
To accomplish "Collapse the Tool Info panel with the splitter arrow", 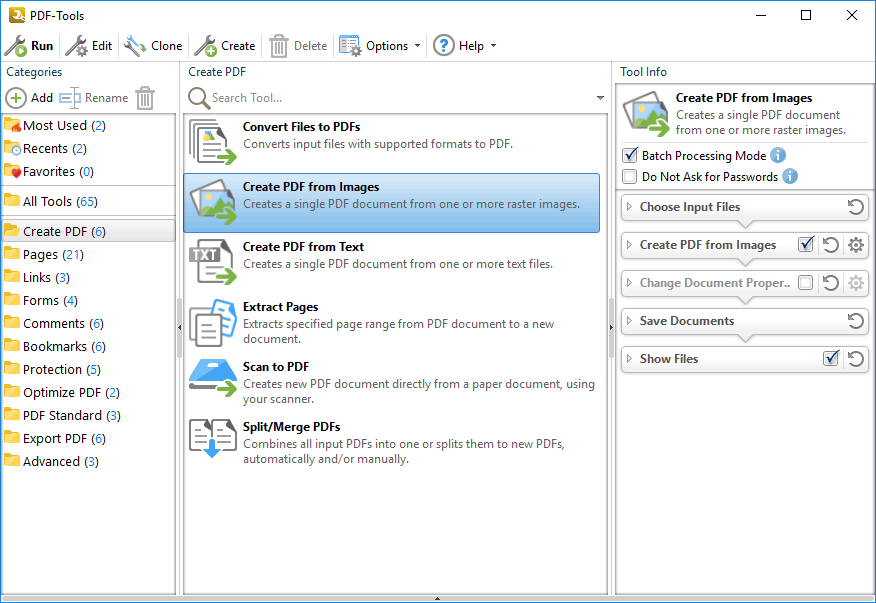I will [x=611, y=327].
